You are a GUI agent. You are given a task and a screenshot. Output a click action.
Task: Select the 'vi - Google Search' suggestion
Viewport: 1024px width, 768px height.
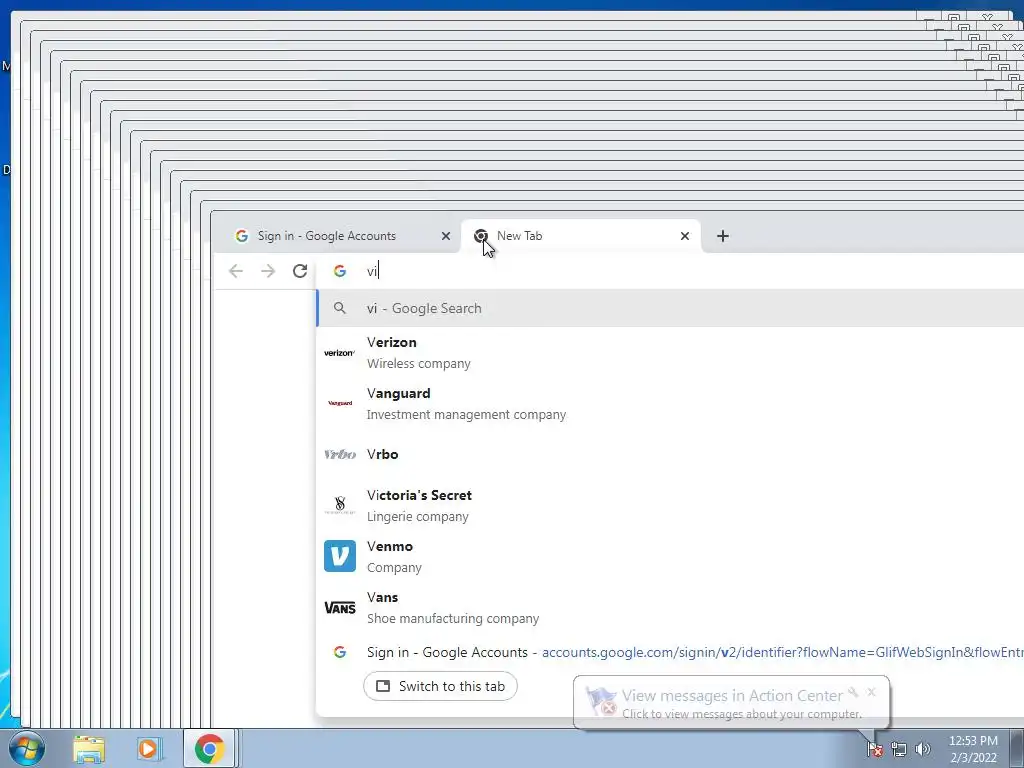(x=670, y=308)
